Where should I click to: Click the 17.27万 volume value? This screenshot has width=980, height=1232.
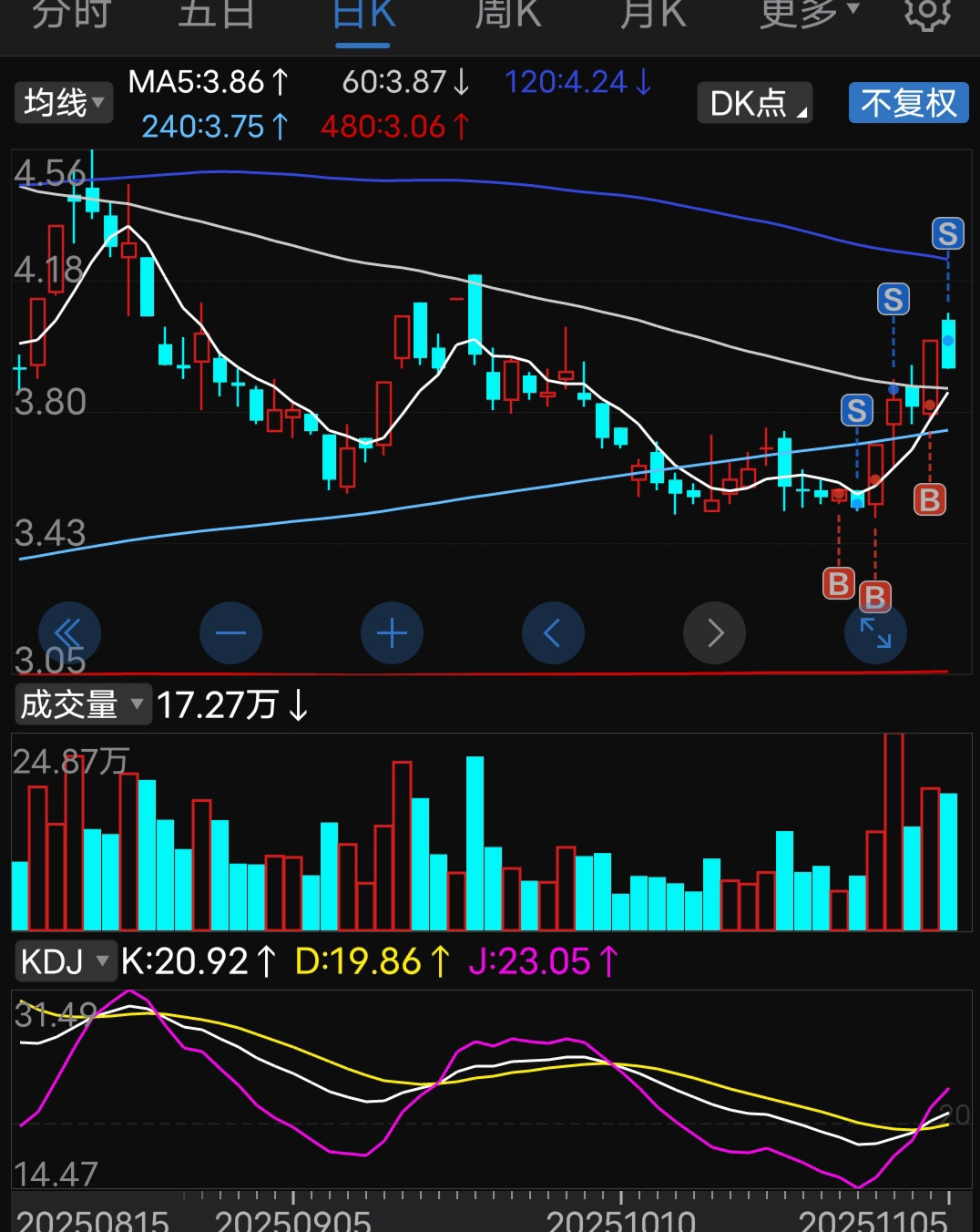click(x=233, y=704)
